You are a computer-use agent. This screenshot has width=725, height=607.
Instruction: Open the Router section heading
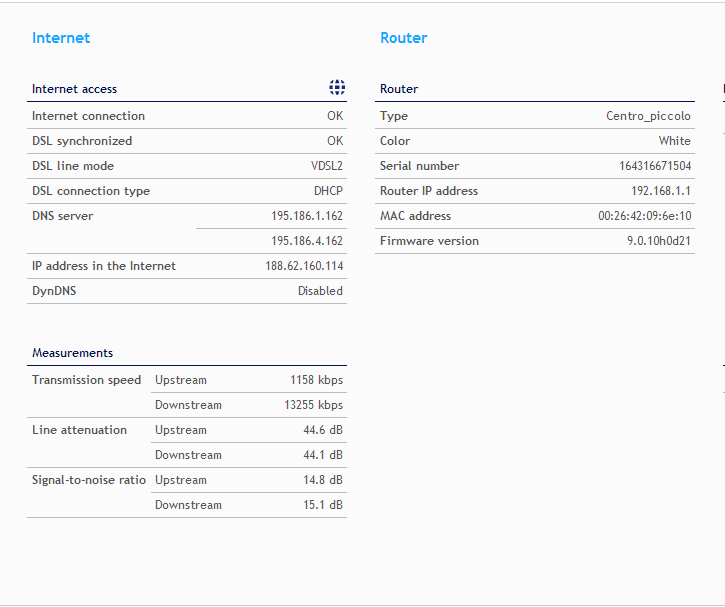(403, 38)
